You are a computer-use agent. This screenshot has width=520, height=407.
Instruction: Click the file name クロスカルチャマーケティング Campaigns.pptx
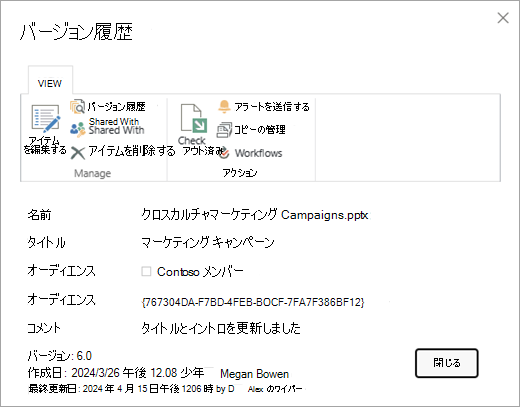click(x=255, y=215)
